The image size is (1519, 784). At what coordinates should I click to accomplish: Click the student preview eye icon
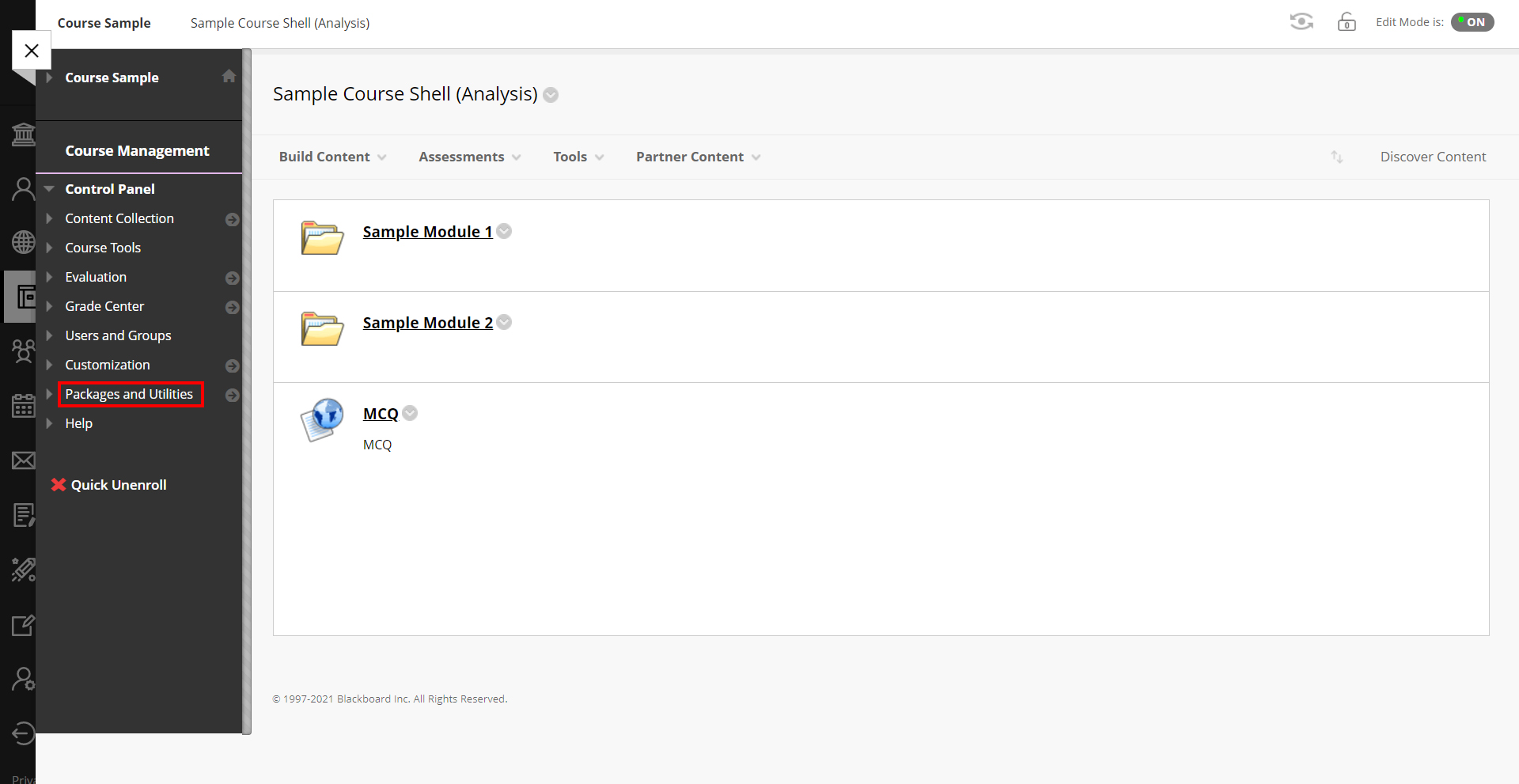1301,21
